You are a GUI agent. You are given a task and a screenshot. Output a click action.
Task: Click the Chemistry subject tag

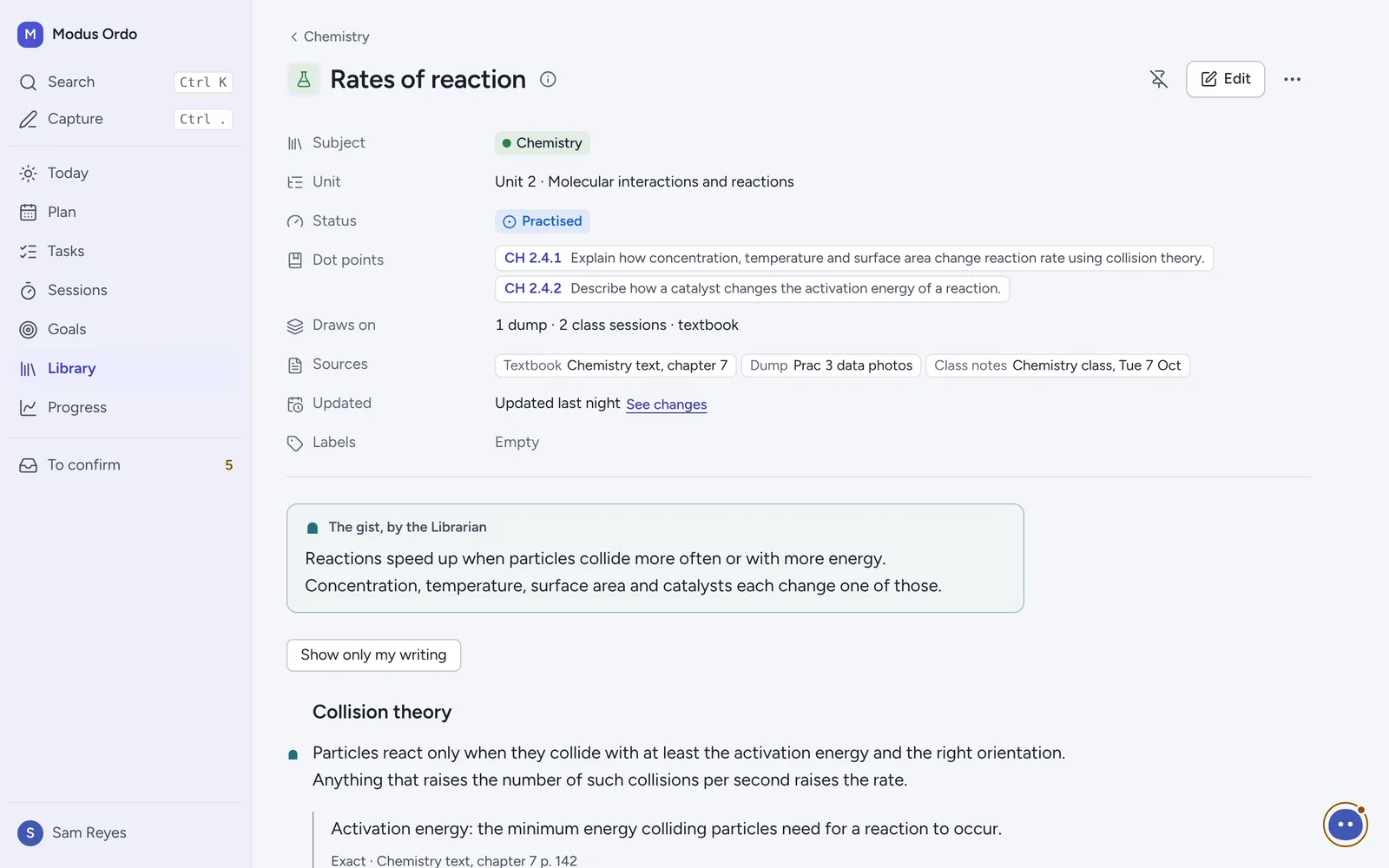543,143
